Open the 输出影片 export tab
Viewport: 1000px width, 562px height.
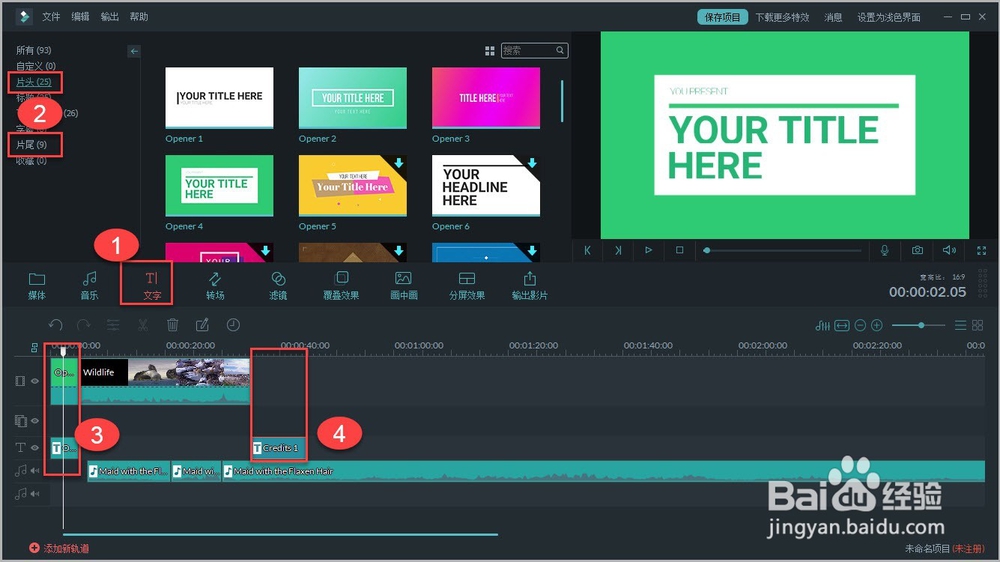(x=529, y=285)
